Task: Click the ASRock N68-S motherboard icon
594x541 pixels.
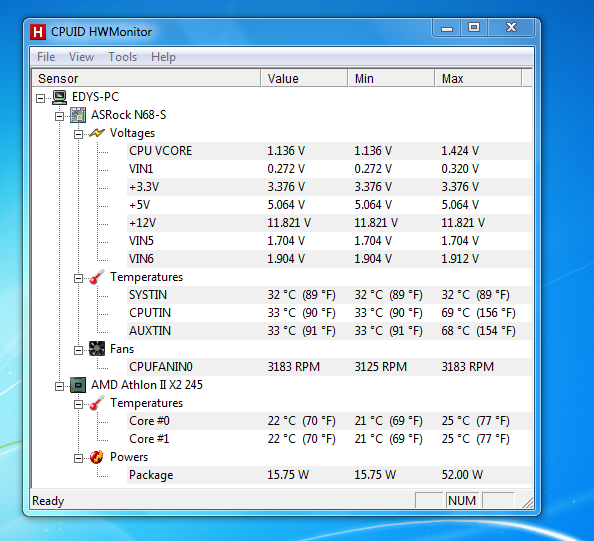Action: 78,115
